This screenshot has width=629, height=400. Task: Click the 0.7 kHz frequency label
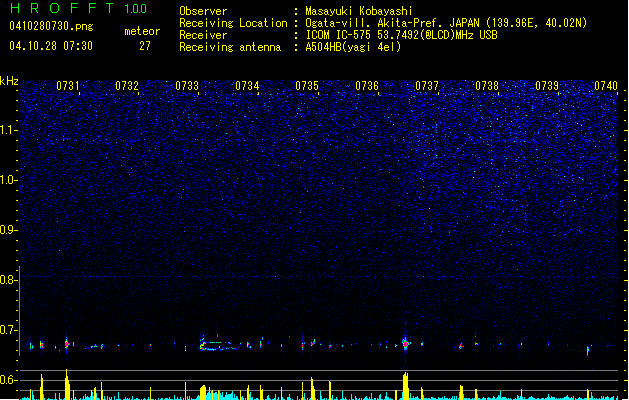(x=8, y=330)
